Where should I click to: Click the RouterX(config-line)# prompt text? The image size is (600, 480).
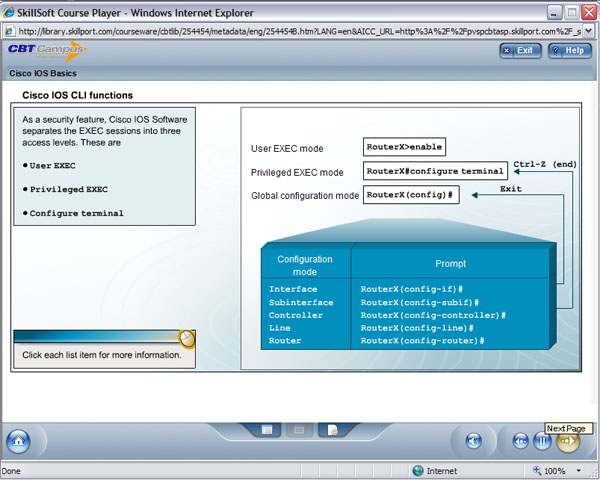click(x=417, y=328)
